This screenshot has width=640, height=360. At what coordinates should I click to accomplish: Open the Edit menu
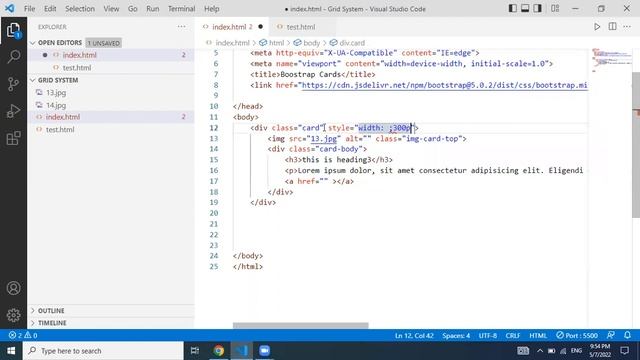(50, 9)
